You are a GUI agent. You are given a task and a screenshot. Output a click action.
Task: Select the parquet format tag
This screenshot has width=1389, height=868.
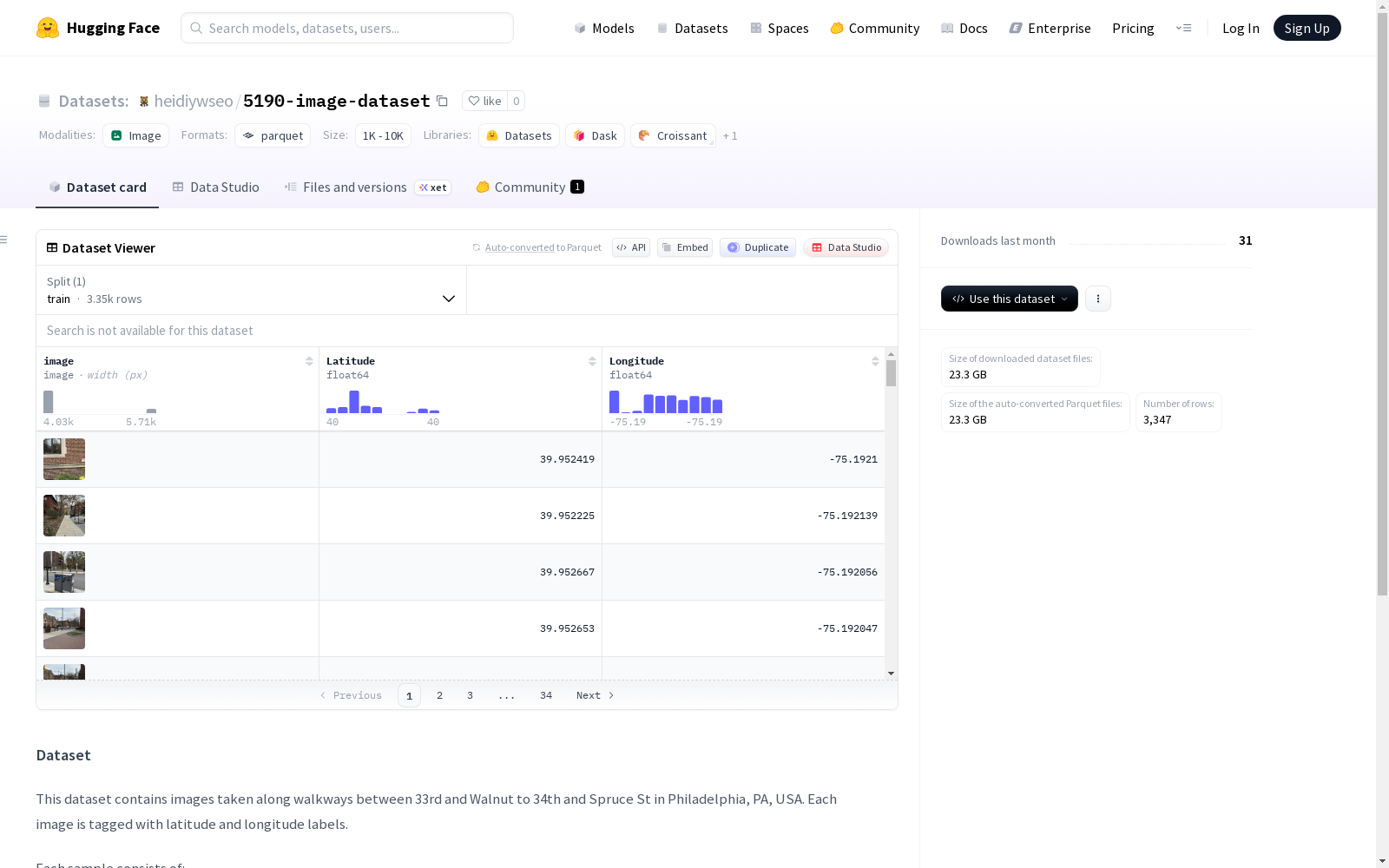273,135
